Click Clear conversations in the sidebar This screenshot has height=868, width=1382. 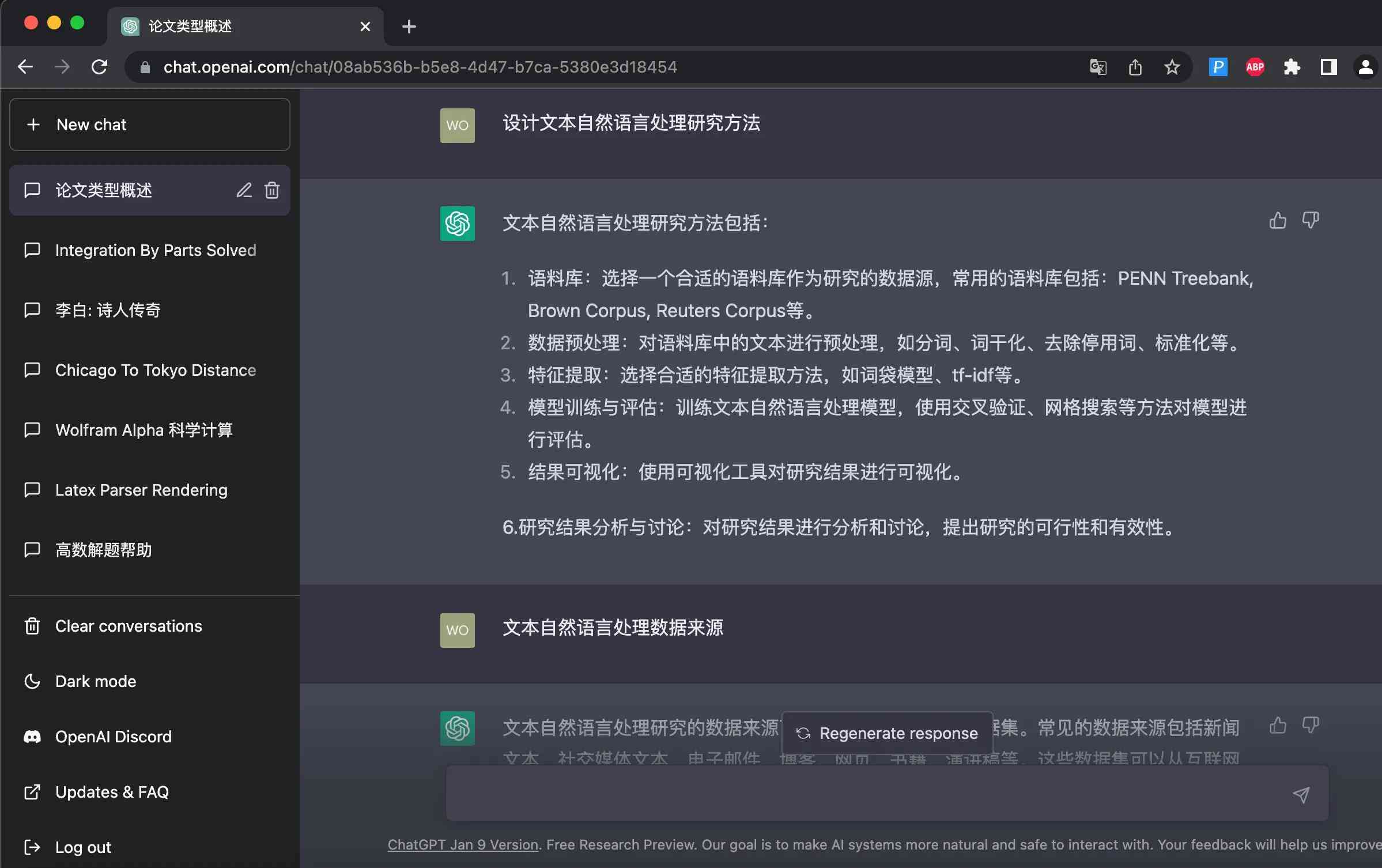pyautogui.click(x=150, y=626)
